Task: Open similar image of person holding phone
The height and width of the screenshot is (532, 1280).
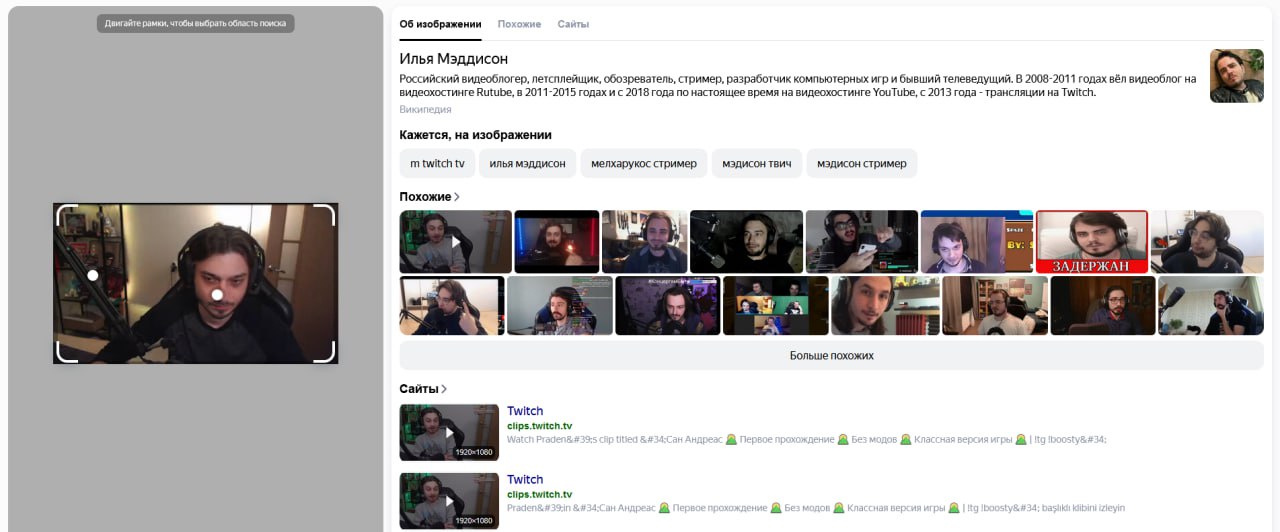Action: coord(862,242)
